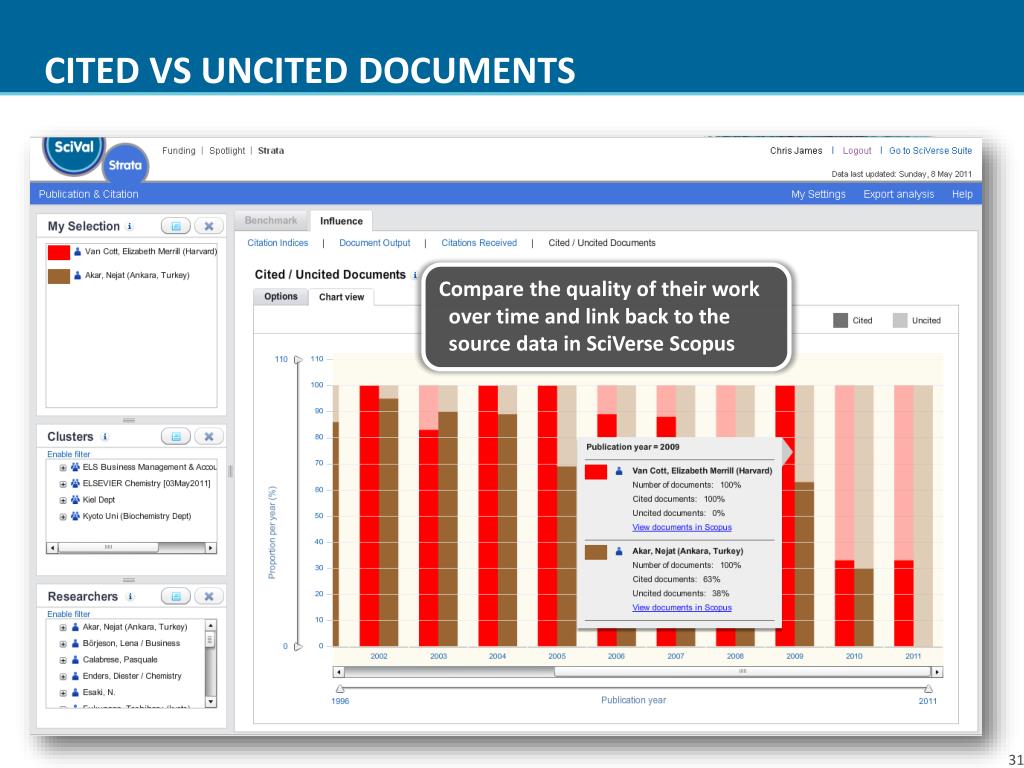Click person icon of Esaki, N.
This screenshot has height=768, width=1024.
click(x=75, y=692)
